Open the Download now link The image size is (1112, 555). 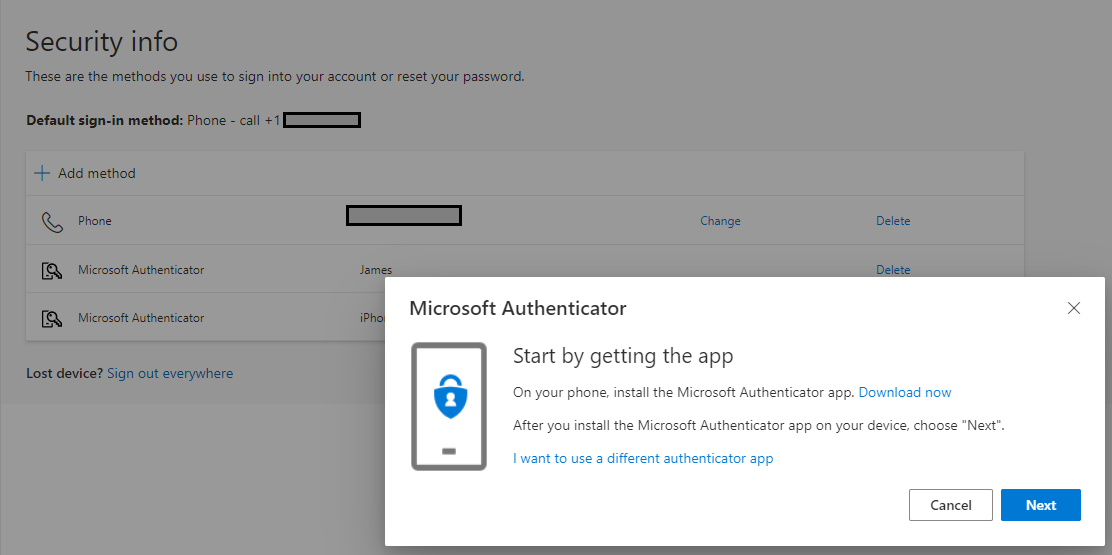(905, 392)
